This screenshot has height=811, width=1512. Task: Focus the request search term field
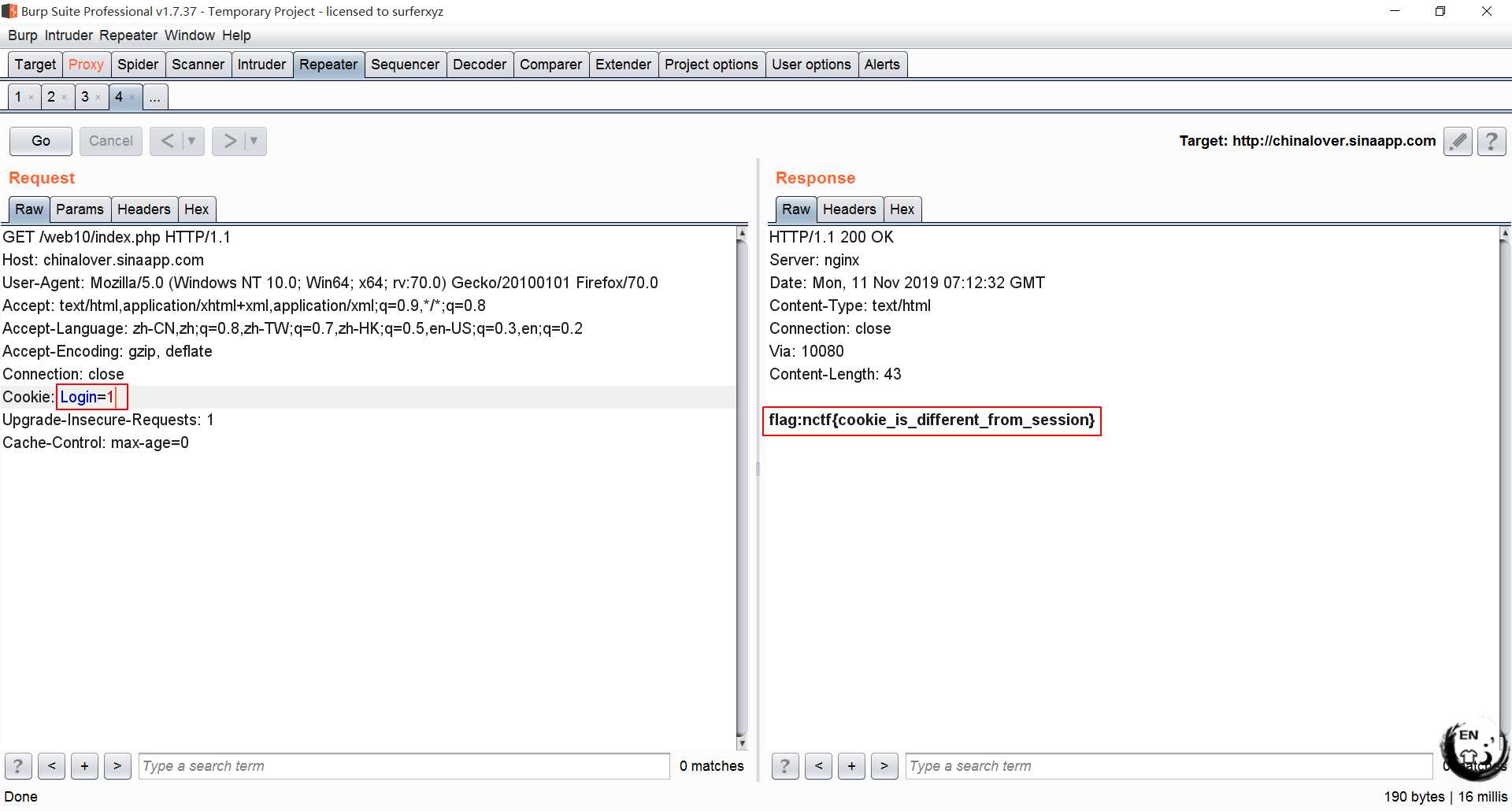(404, 766)
